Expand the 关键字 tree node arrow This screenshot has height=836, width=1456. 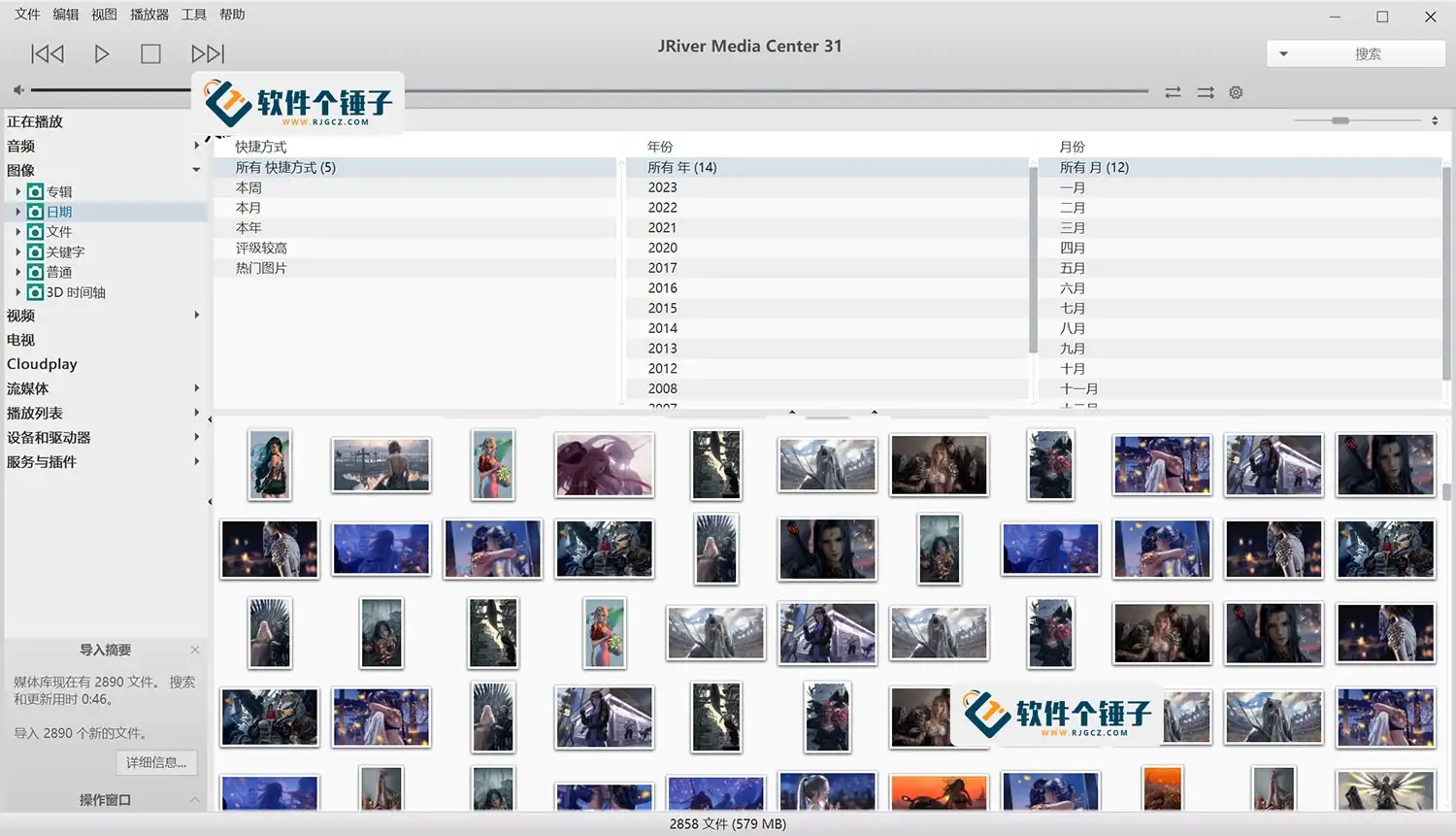[17, 251]
